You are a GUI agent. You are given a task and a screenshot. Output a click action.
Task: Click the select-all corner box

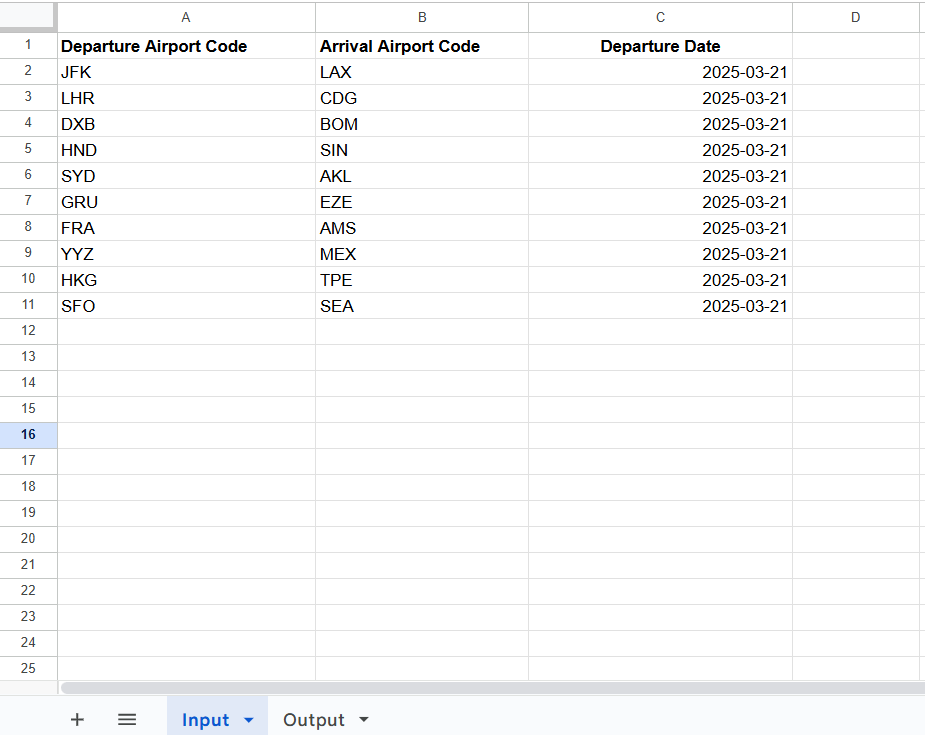(x=28, y=17)
